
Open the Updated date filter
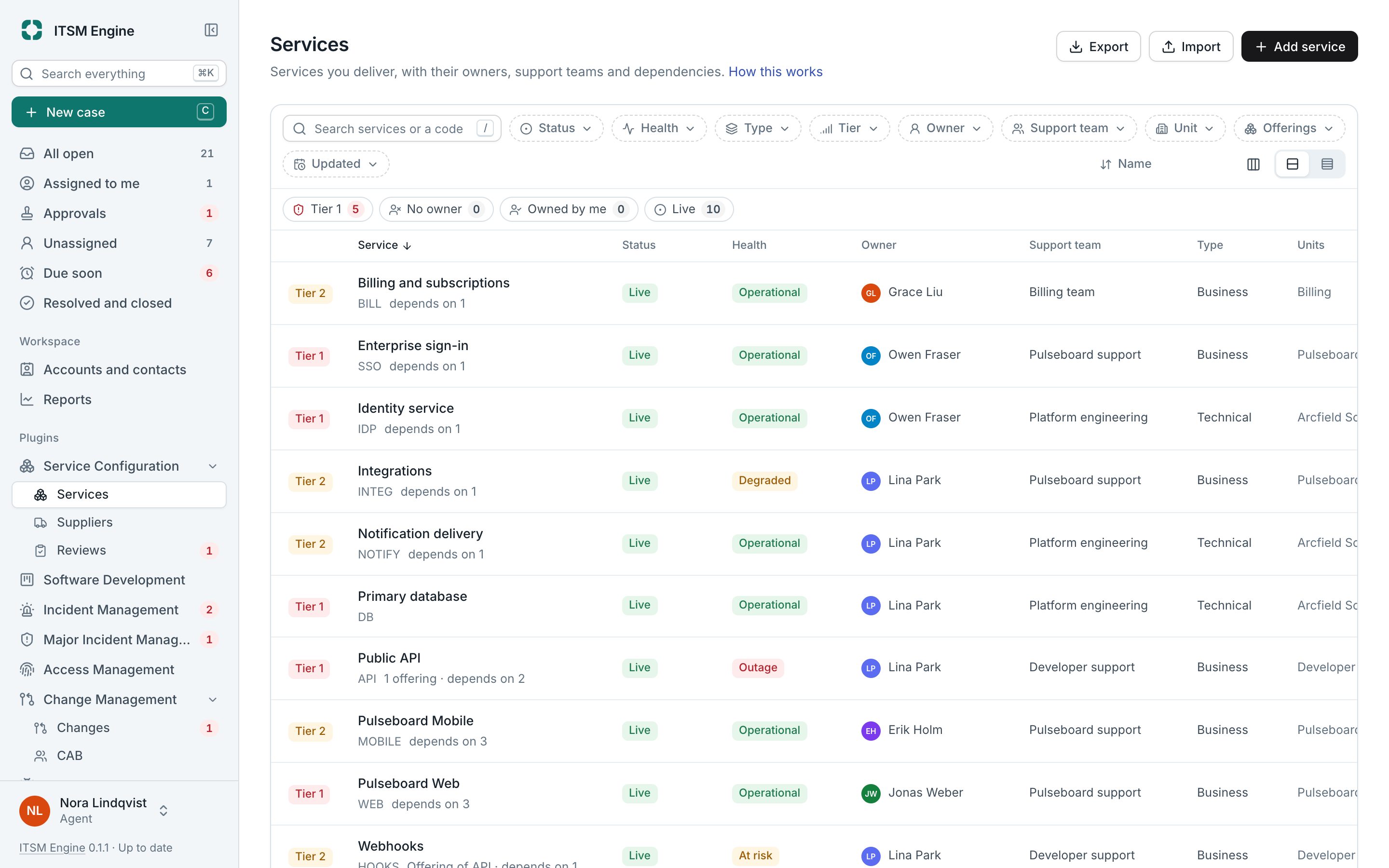coord(336,164)
